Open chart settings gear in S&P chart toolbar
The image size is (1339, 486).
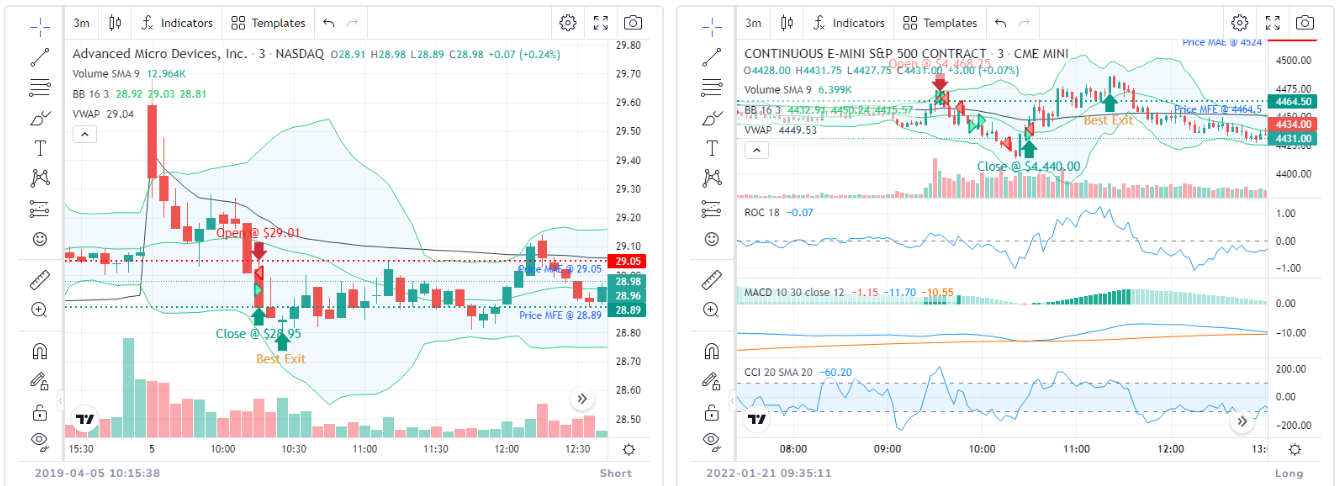pos(1240,23)
